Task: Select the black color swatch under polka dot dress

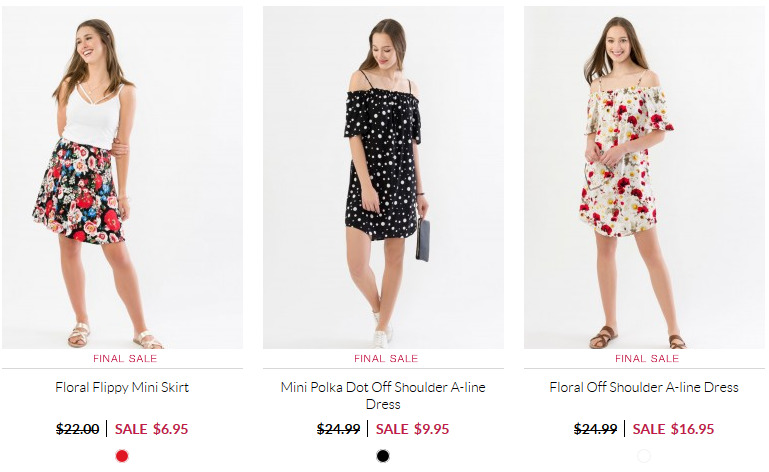Action: coord(383,456)
